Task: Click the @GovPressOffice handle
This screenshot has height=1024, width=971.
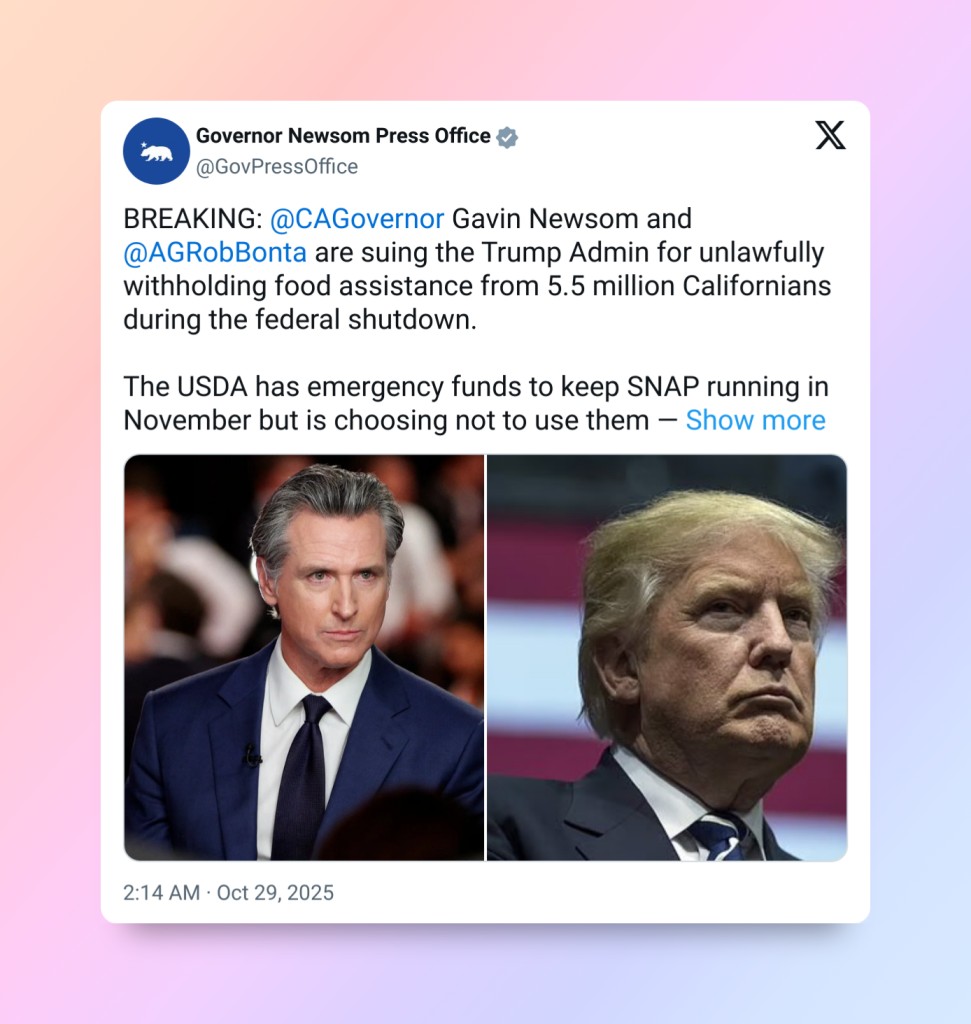Action: pos(277,167)
